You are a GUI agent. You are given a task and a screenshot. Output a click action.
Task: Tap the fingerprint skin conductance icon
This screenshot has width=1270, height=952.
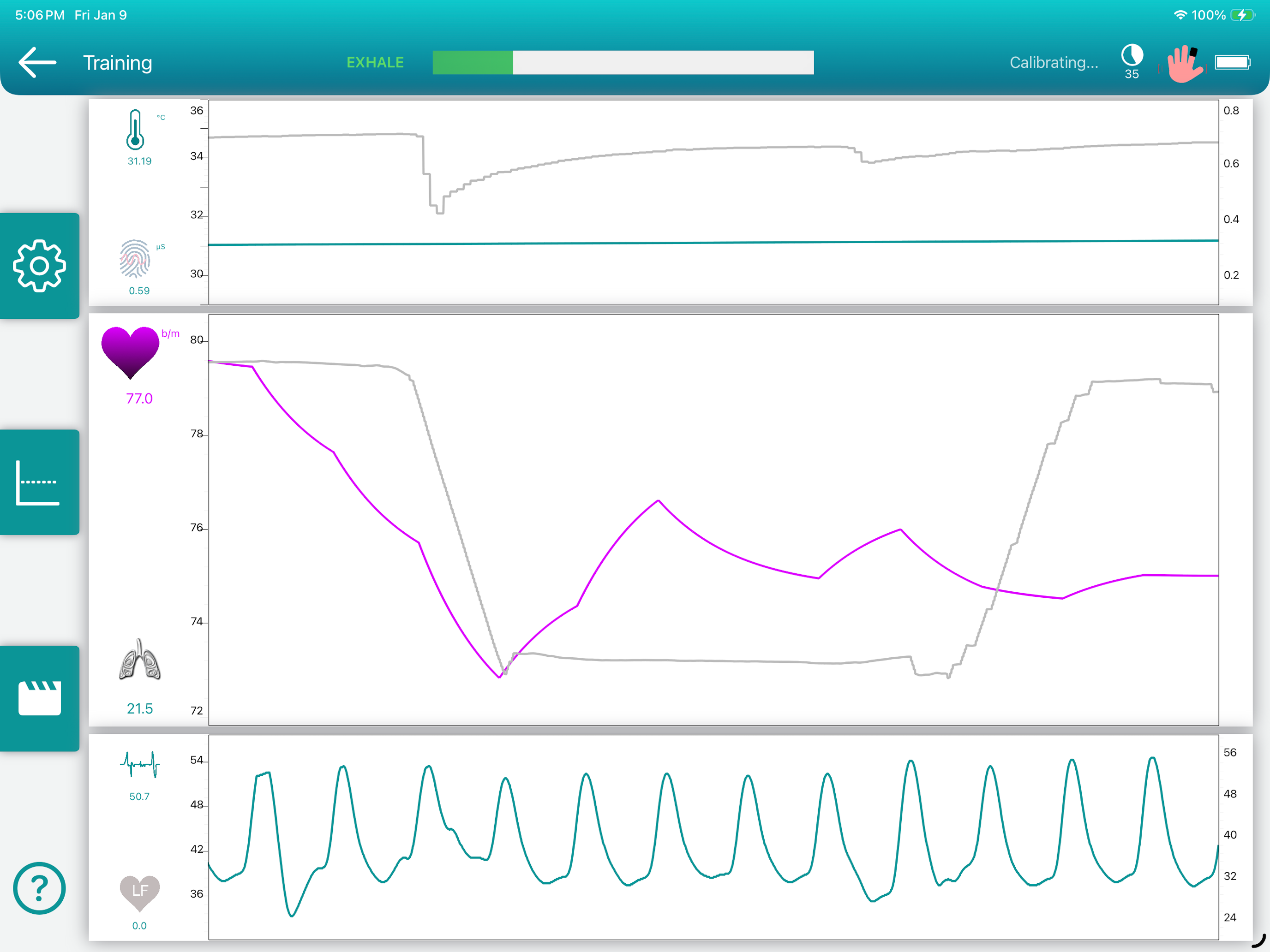click(x=135, y=259)
